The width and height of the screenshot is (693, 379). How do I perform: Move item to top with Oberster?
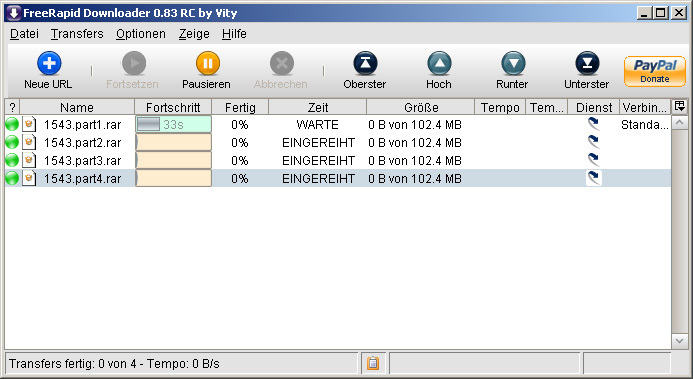click(x=365, y=71)
